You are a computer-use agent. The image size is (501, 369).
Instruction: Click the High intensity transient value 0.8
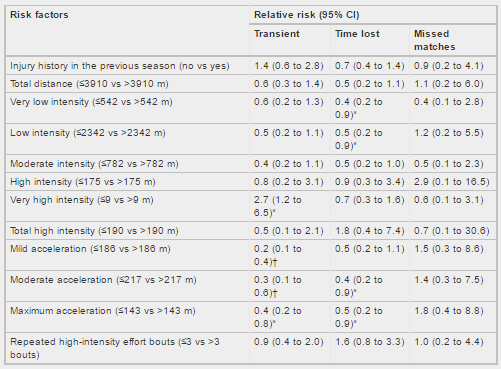pos(289,182)
